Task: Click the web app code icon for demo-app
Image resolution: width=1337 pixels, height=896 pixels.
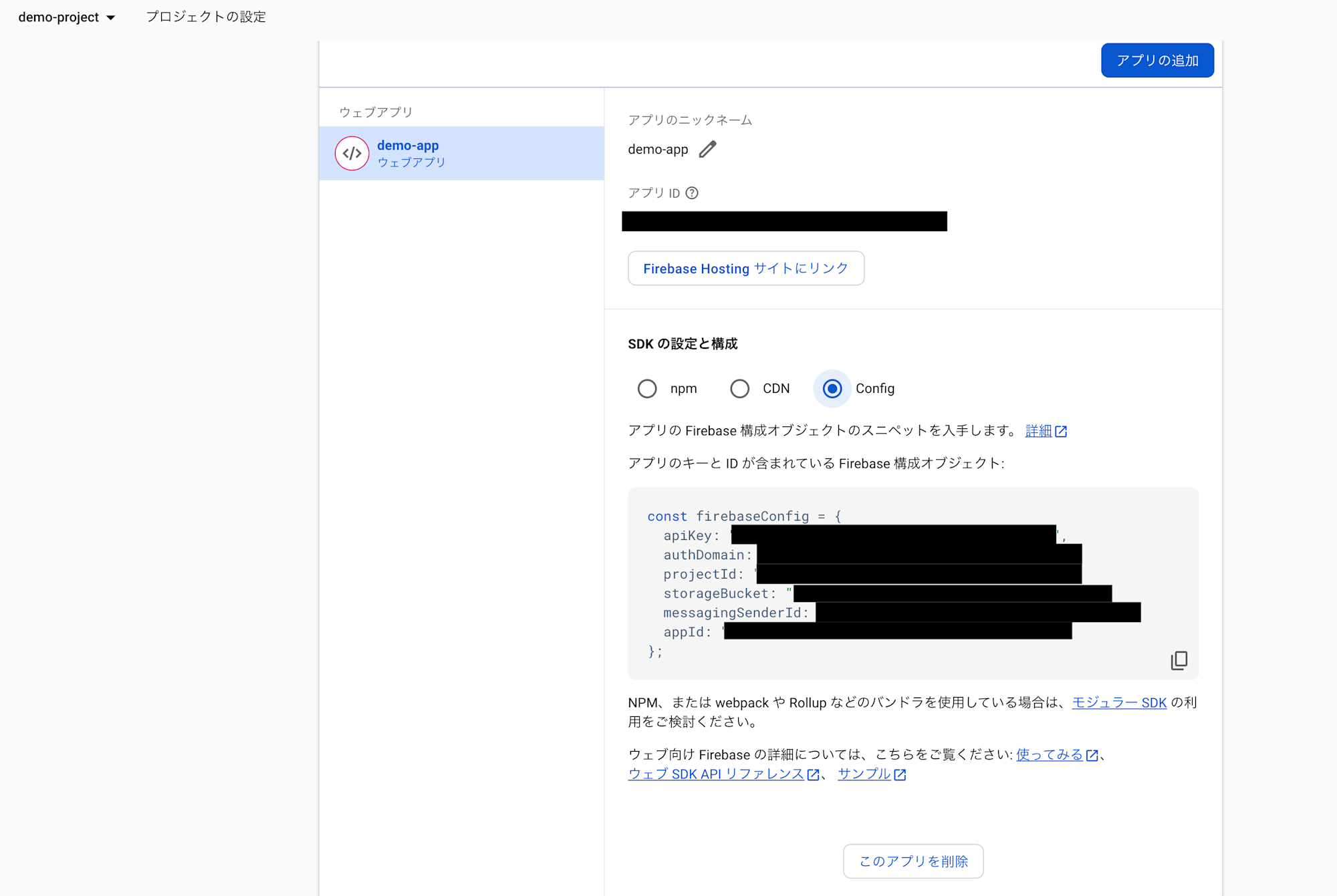Action: (x=352, y=154)
